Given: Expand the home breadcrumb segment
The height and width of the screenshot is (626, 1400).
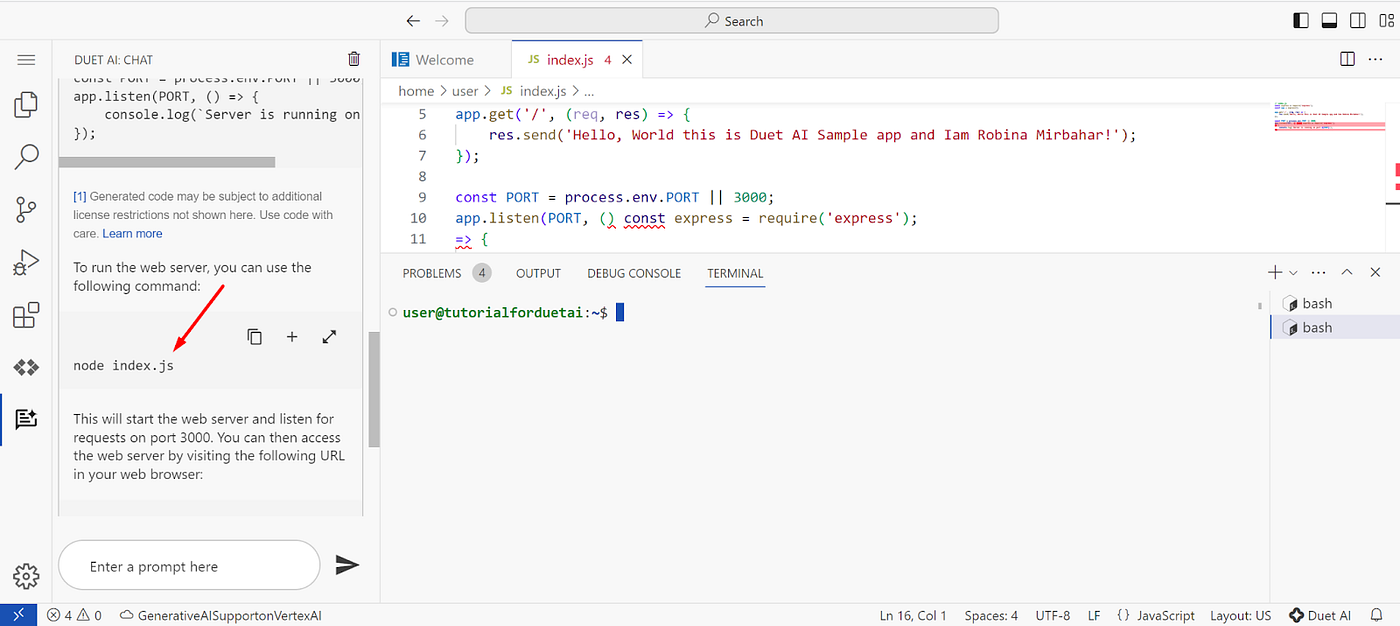Looking at the screenshot, I should (416, 91).
